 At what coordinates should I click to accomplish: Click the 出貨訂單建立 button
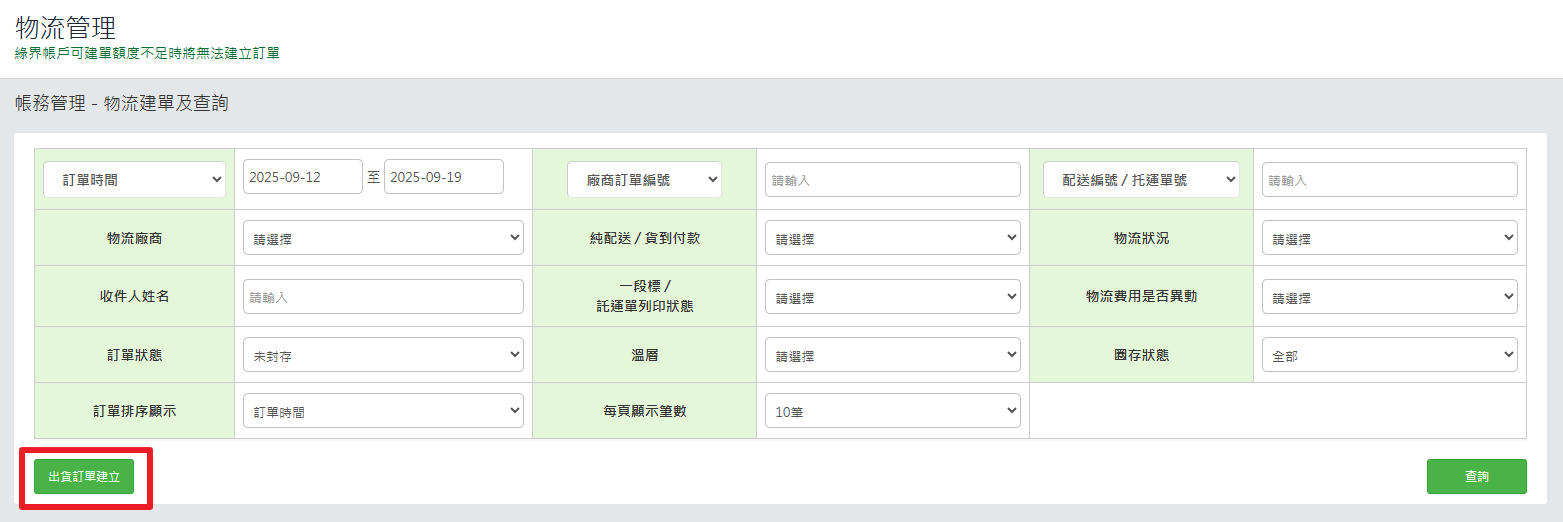(84, 477)
